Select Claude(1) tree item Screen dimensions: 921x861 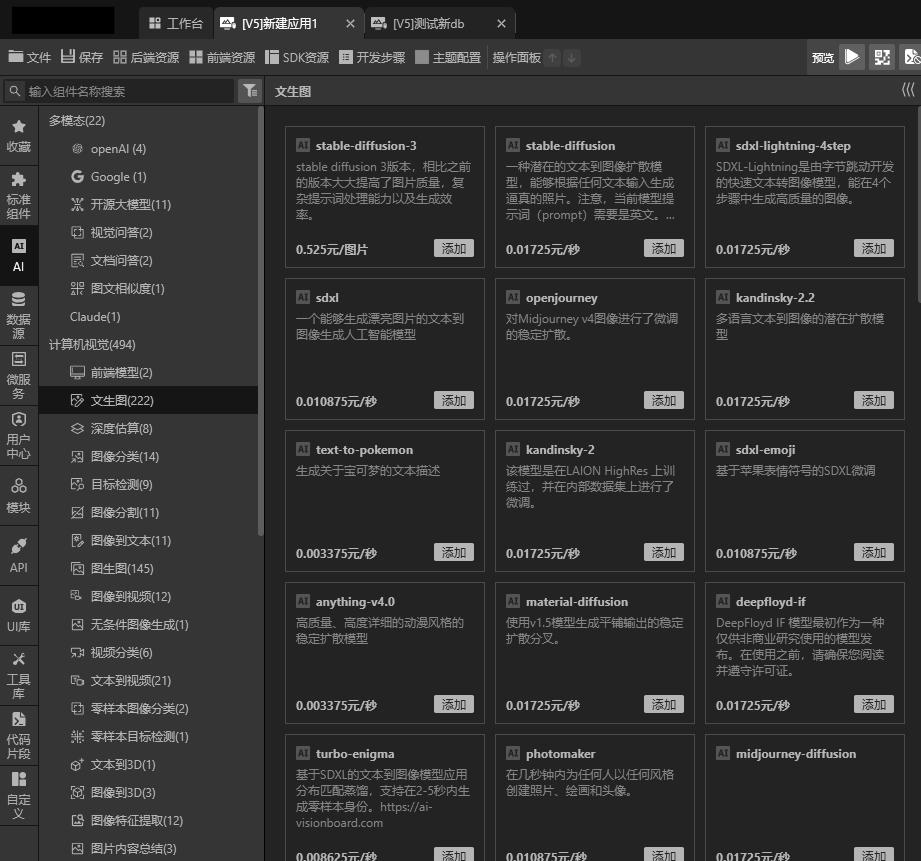click(x=148, y=317)
